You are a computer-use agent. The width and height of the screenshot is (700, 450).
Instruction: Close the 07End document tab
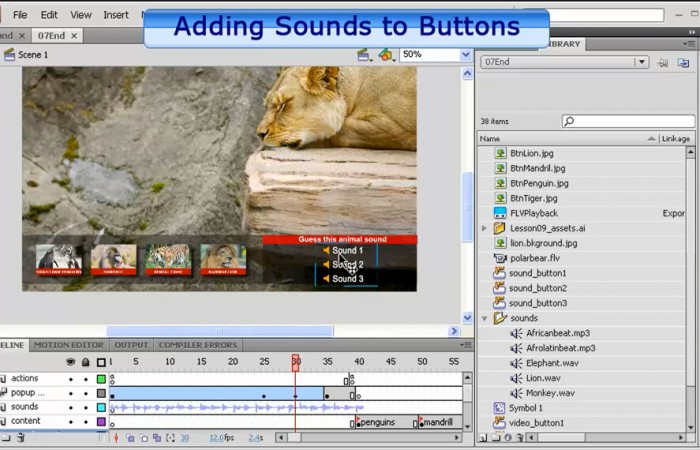tap(74, 36)
